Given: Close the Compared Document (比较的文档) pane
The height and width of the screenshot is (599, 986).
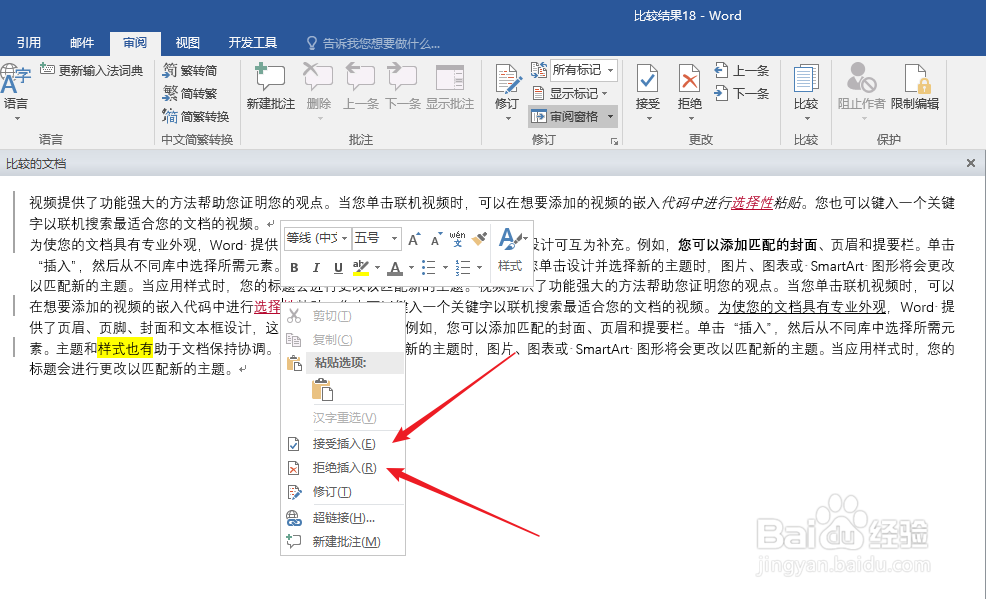Looking at the screenshot, I should pyautogui.click(x=971, y=163).
